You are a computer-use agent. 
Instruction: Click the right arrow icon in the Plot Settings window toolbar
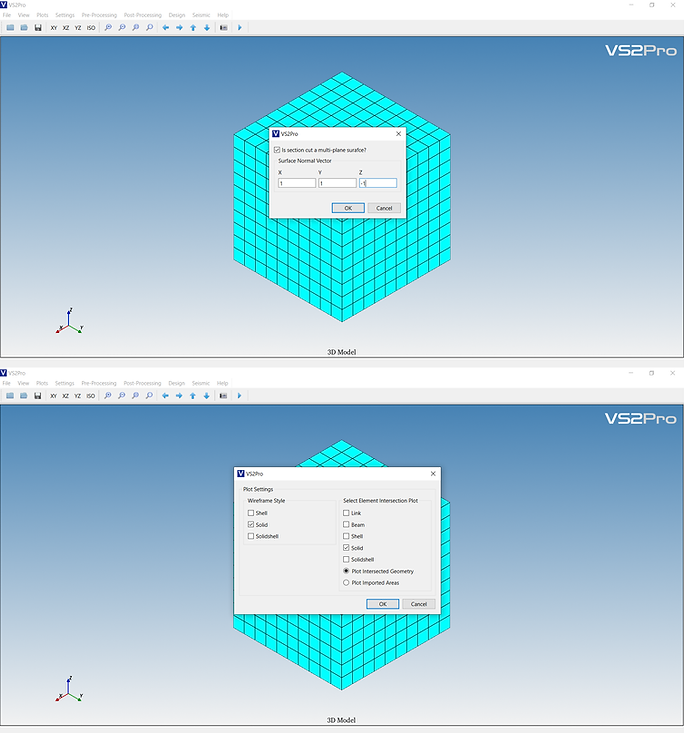pos(179,395)
